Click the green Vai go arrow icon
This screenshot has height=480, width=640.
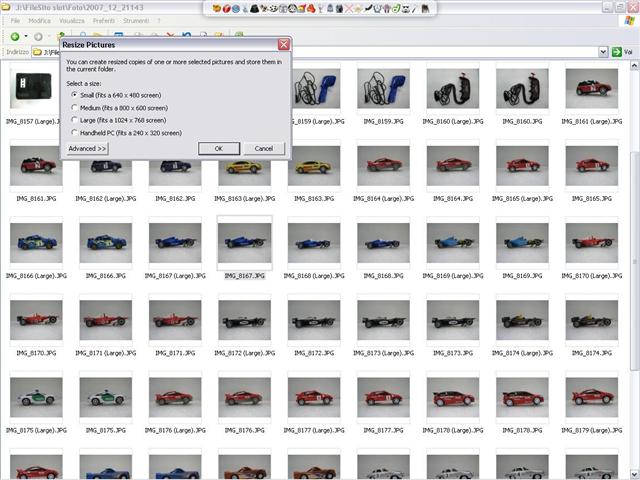pyautogui.click(x=616, y=52)
